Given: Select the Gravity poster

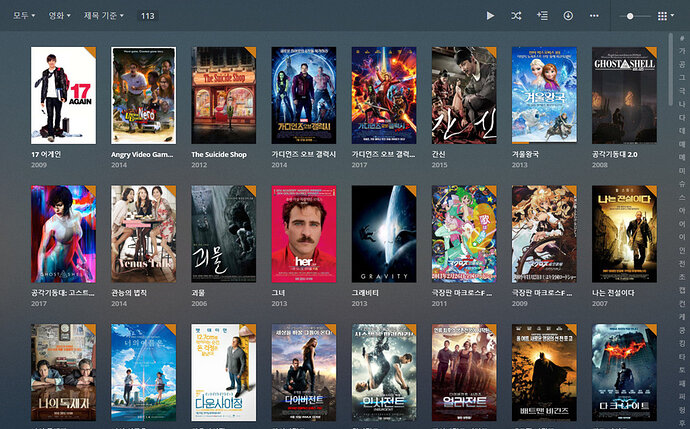Looking at the screenshot, I should [384, 234].
